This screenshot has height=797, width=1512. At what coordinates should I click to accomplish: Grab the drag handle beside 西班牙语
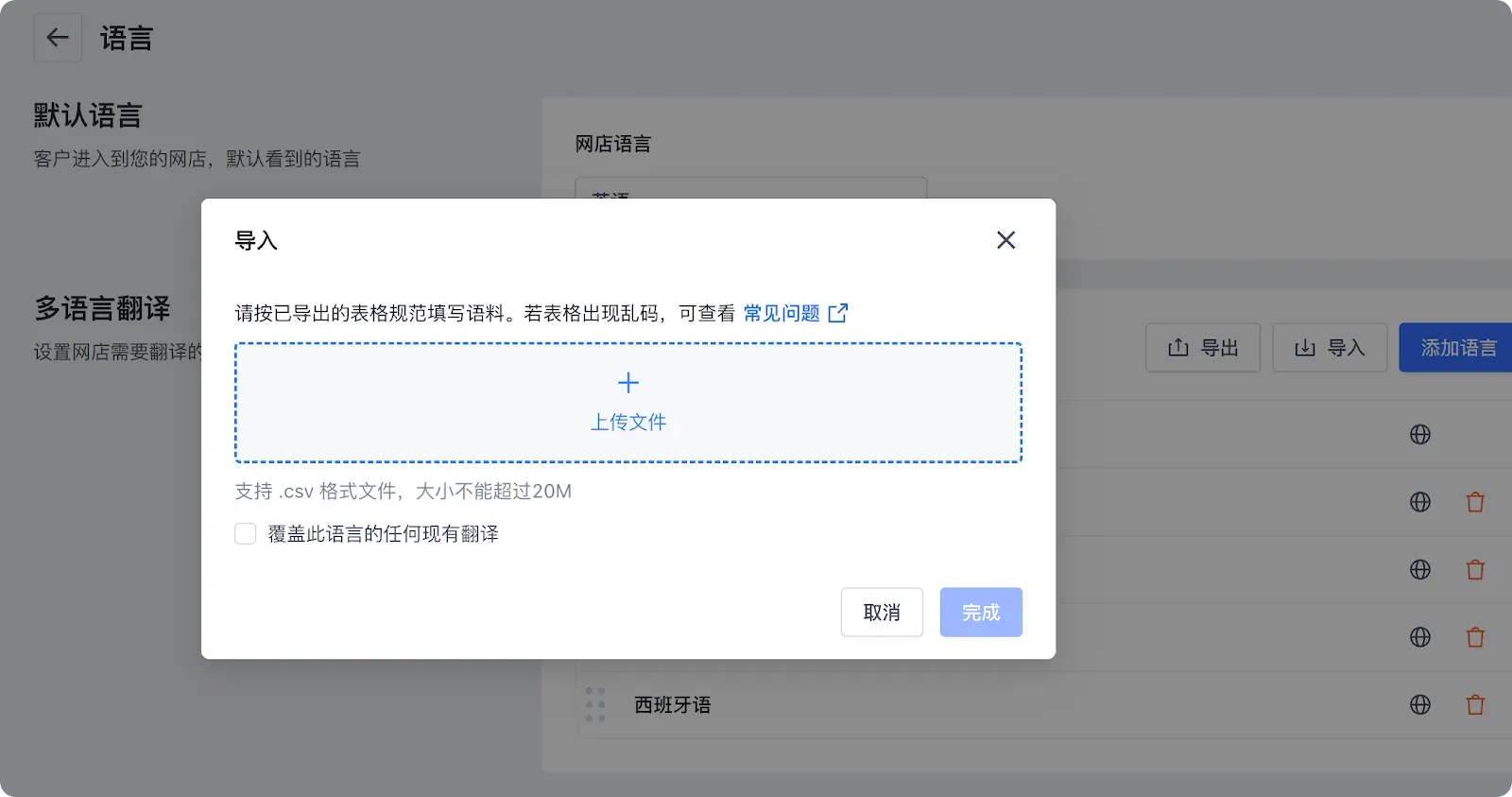click(595, 705)
